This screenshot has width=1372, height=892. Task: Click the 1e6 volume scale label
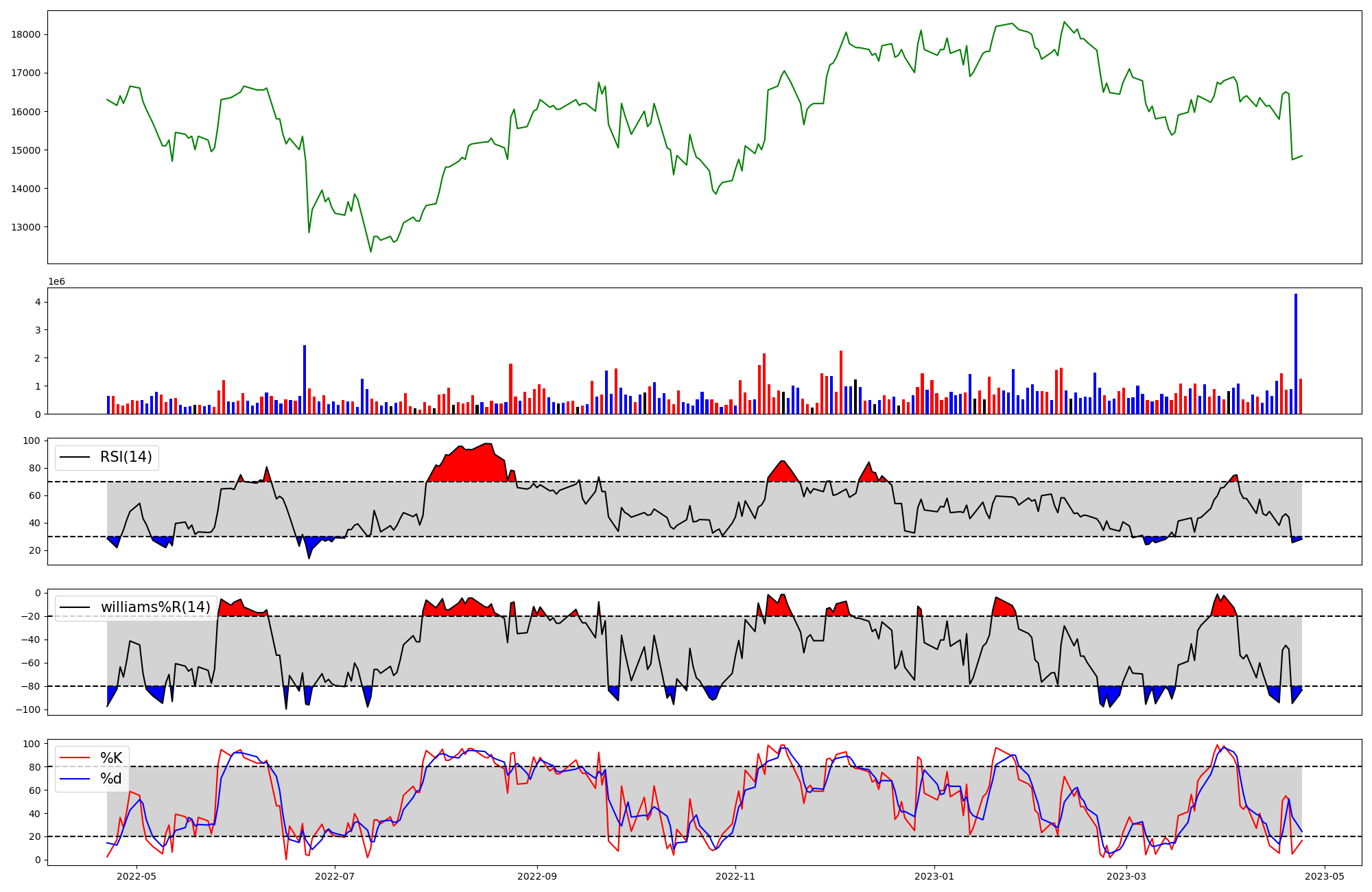[x=56, y=281]
